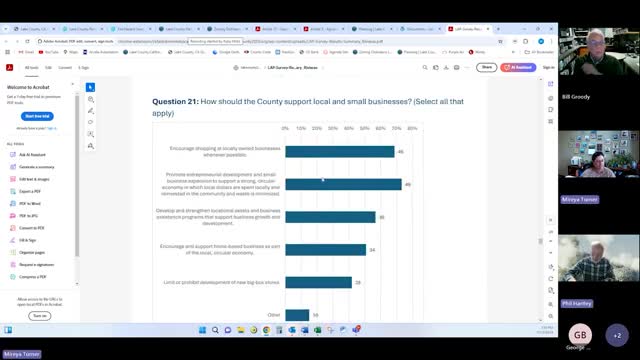Bookmark this page with star icon
This screenshot has height=360, width=640.
500,41
